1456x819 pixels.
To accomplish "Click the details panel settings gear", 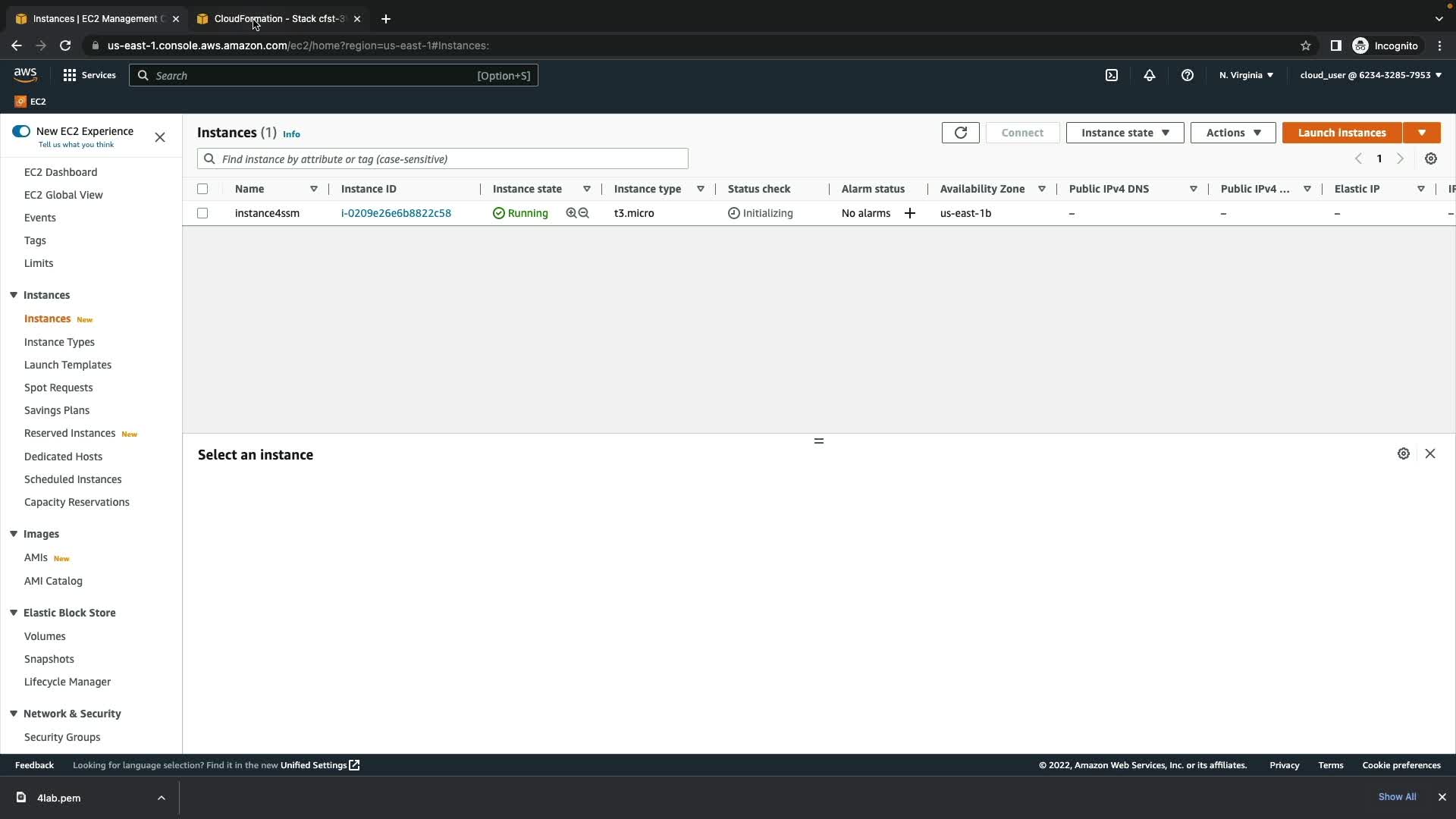I will click(1403, 453).
